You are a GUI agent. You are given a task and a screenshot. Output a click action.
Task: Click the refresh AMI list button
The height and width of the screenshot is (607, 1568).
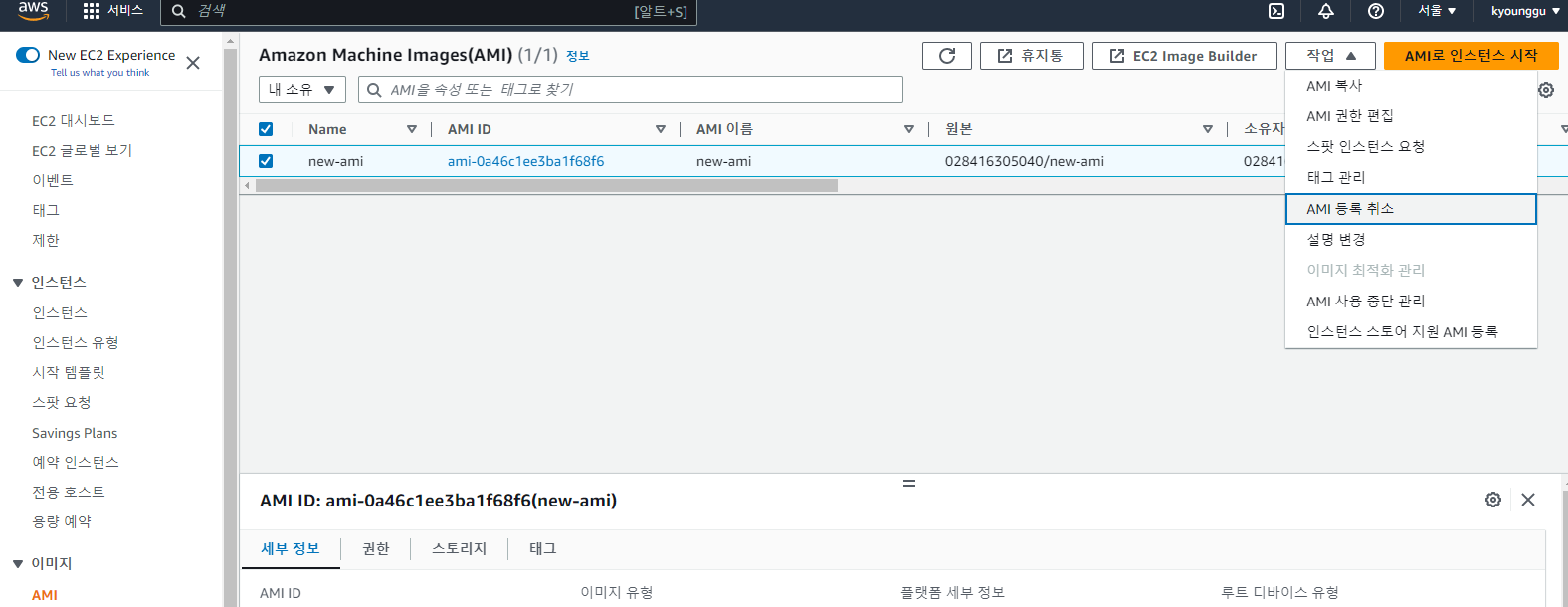(x=947, y=56)
